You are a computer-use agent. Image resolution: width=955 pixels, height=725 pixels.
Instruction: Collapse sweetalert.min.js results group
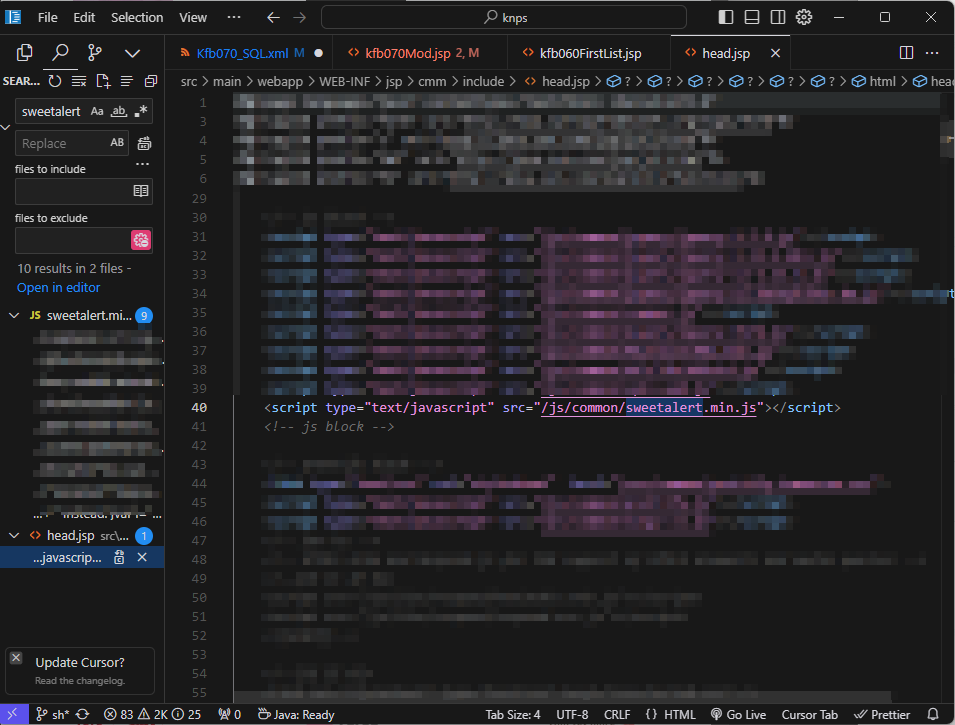tap(14, 315)
